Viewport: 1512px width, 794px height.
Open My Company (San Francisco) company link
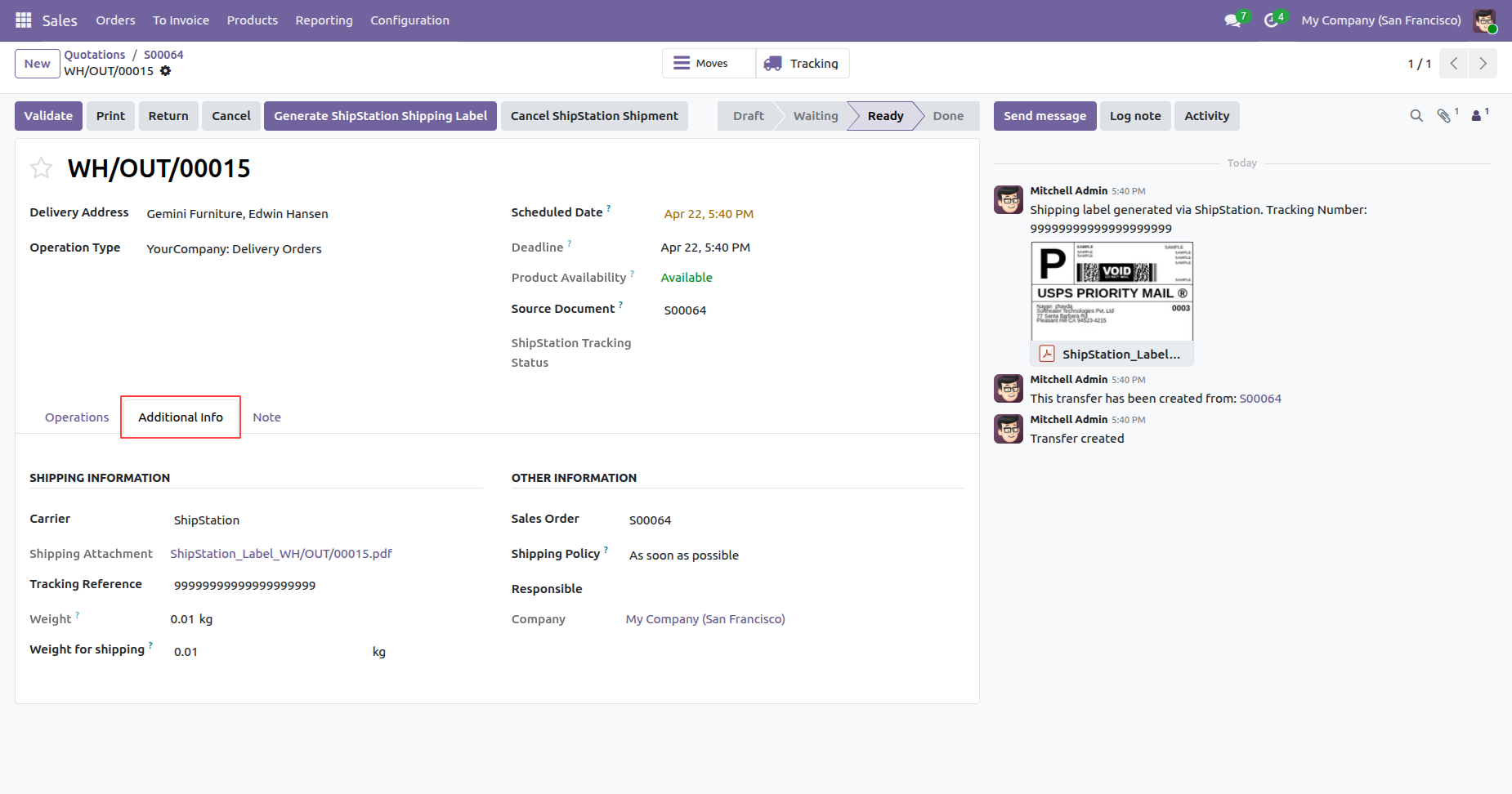(x=705, y=619)
